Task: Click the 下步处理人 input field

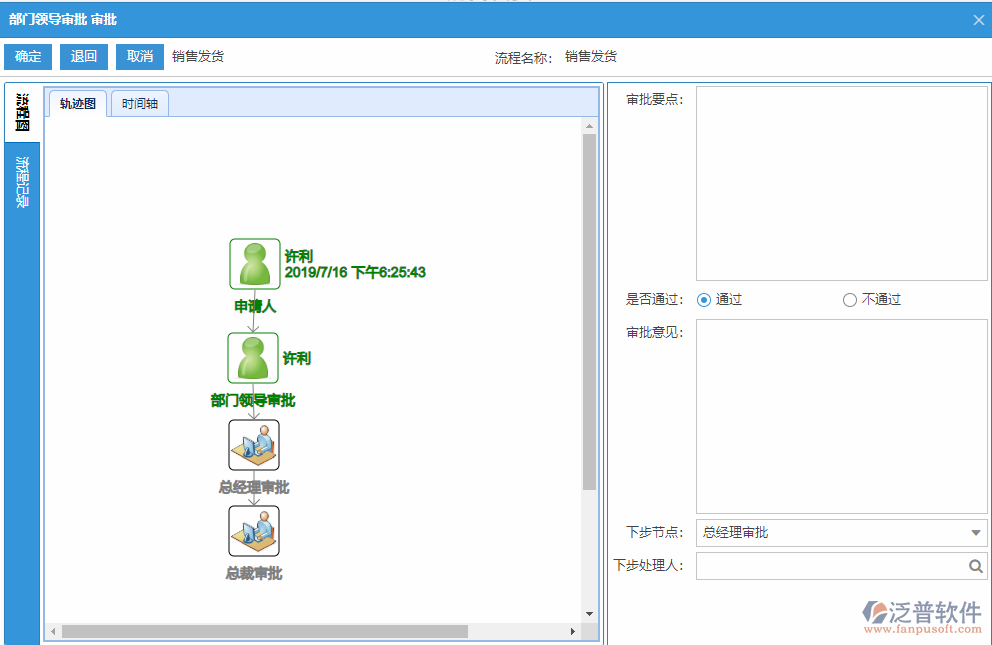Action: pyautogui.click(x=830, y=566)
